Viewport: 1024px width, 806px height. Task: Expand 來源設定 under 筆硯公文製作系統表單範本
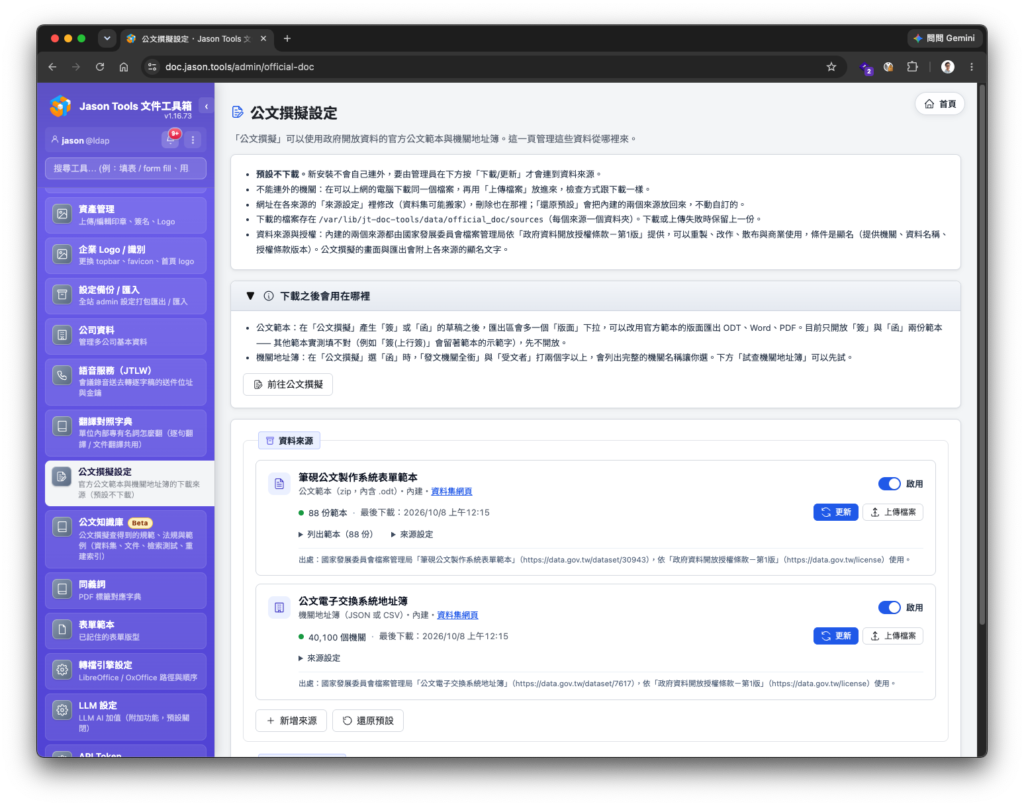tap(412, 534)
